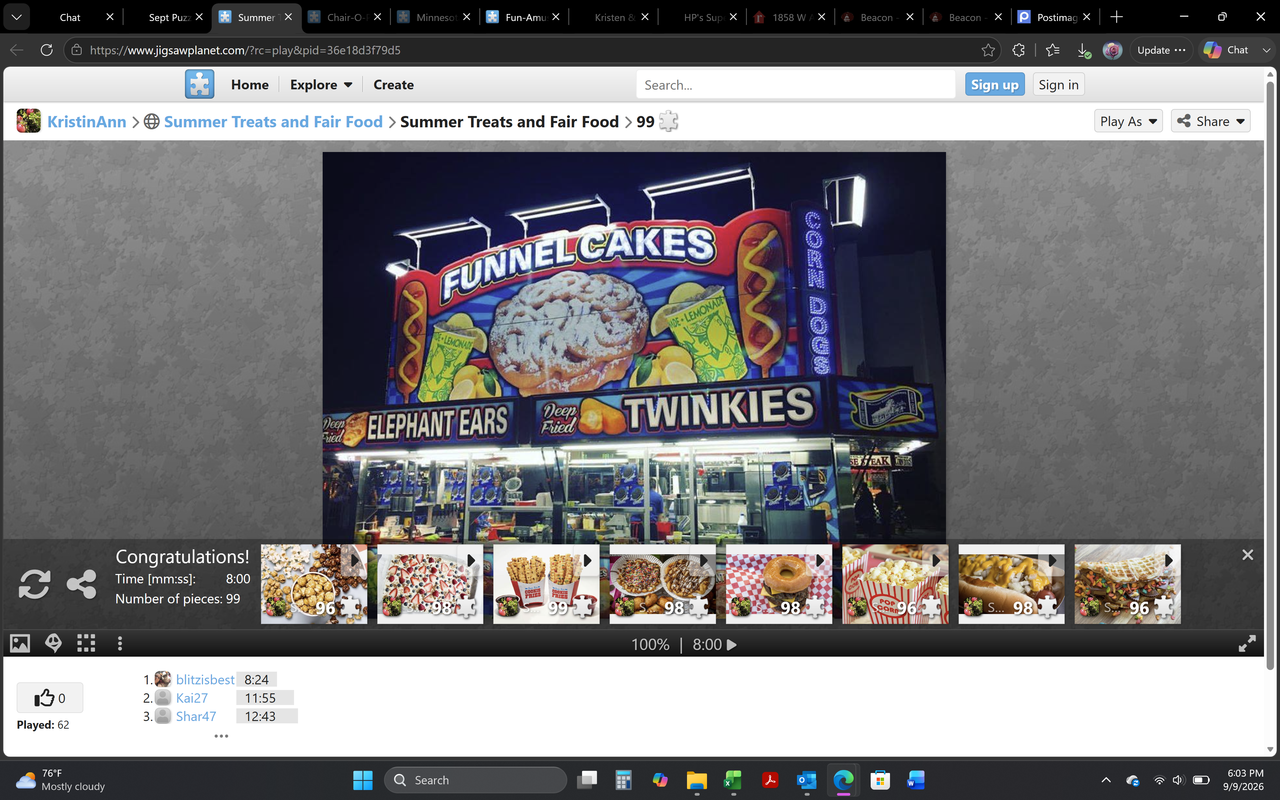Open the tab list chevron in browser
This screenshot has width=1280, height=800.
click(x=16, y=17)
